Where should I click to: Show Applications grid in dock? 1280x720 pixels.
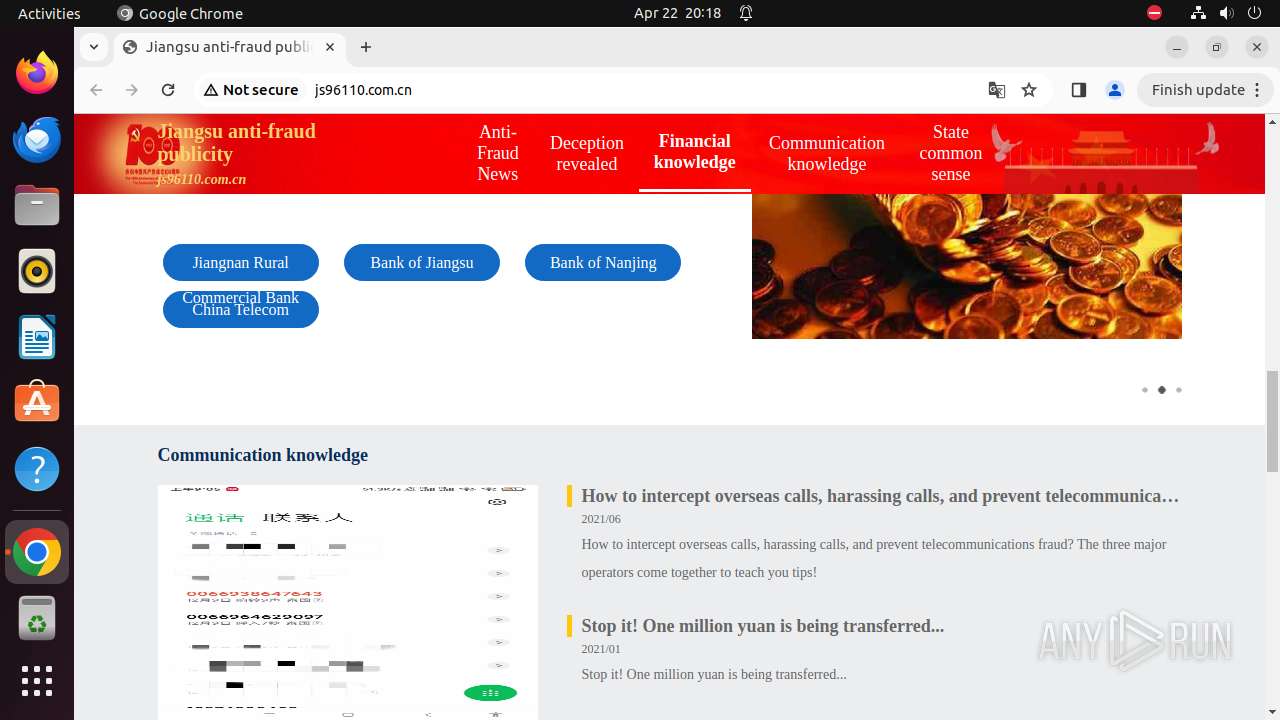click(37, 681)
